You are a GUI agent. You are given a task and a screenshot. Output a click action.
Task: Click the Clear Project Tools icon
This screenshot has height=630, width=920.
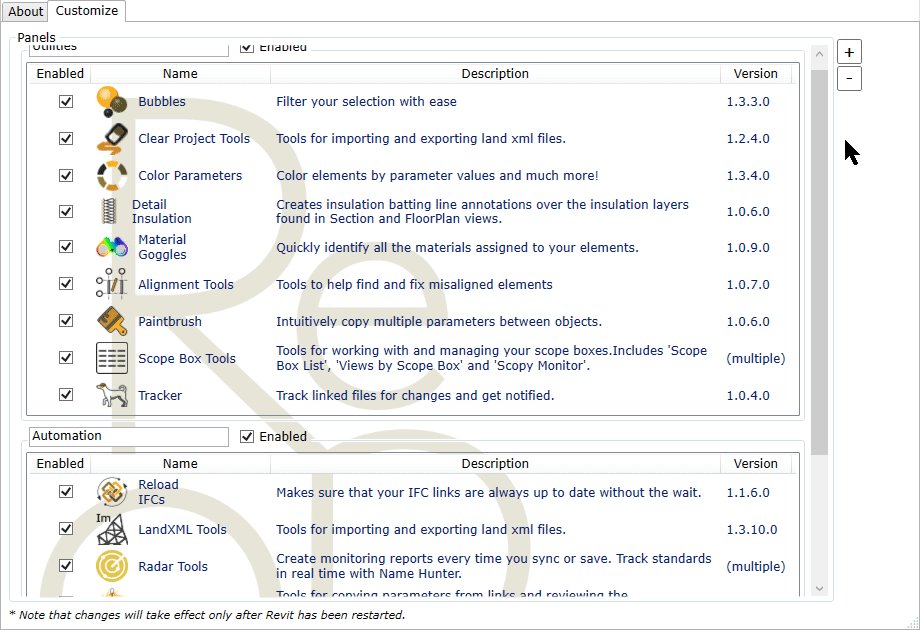(x=111, y=138)
